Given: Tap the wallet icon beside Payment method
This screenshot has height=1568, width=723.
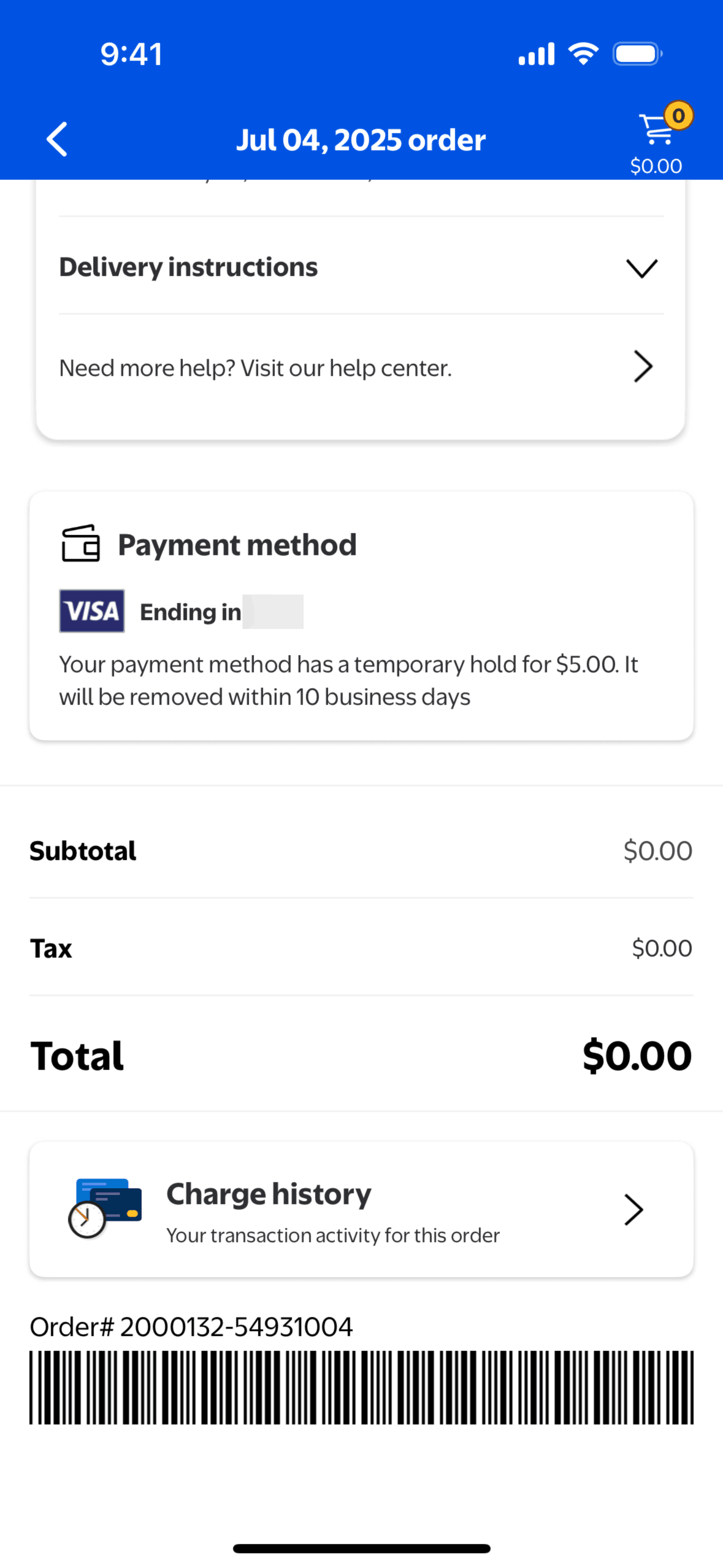Looking at the screenshot, I should pyautogui.click(x=80, y=544).
